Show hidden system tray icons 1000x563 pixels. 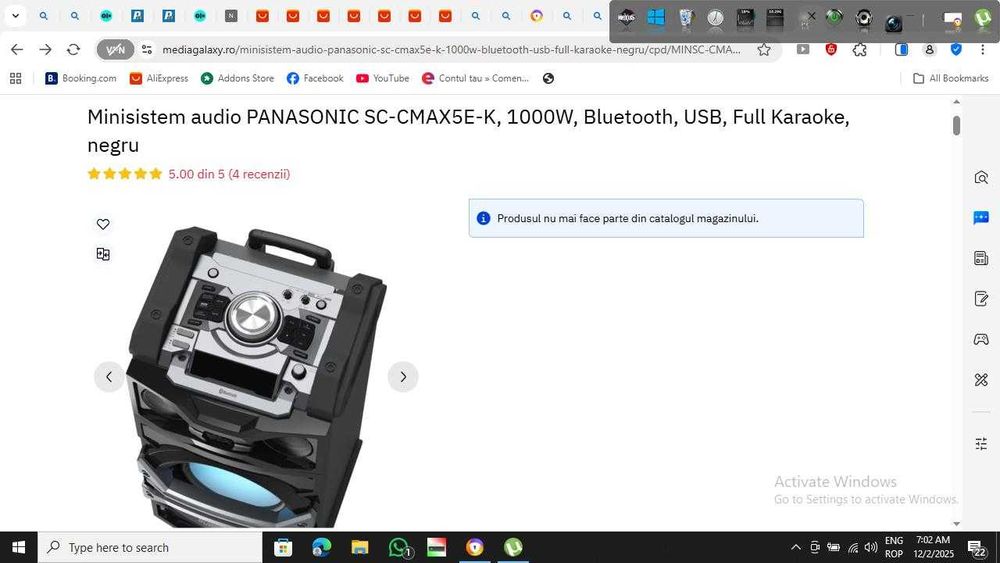coord(796,547)
